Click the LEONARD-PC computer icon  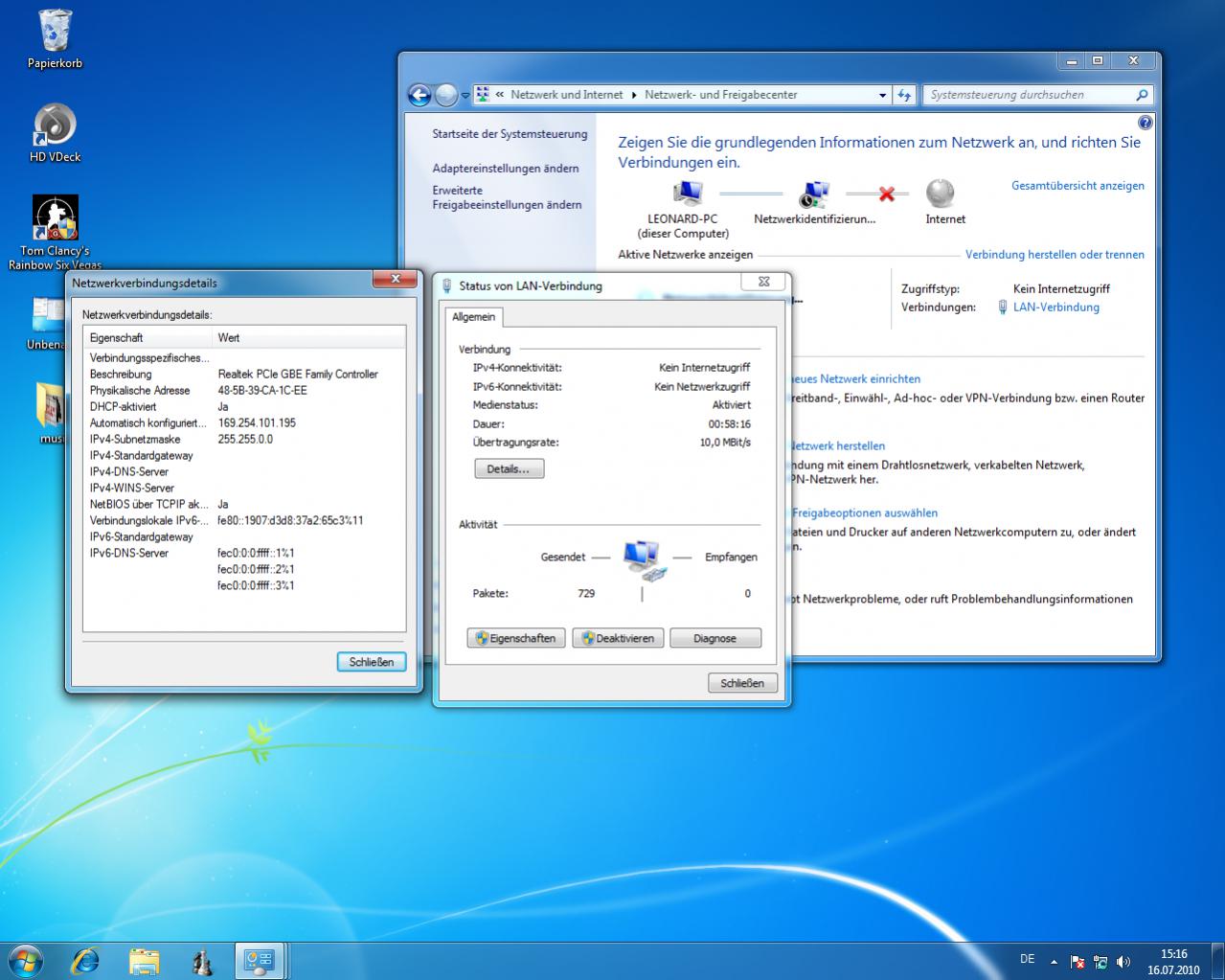pos(686,194)
